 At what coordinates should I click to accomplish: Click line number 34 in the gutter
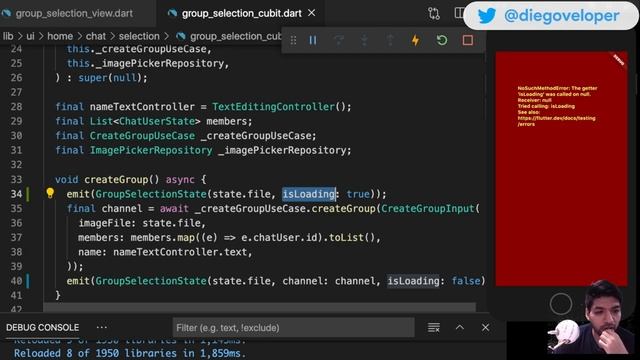coord(16,194)
